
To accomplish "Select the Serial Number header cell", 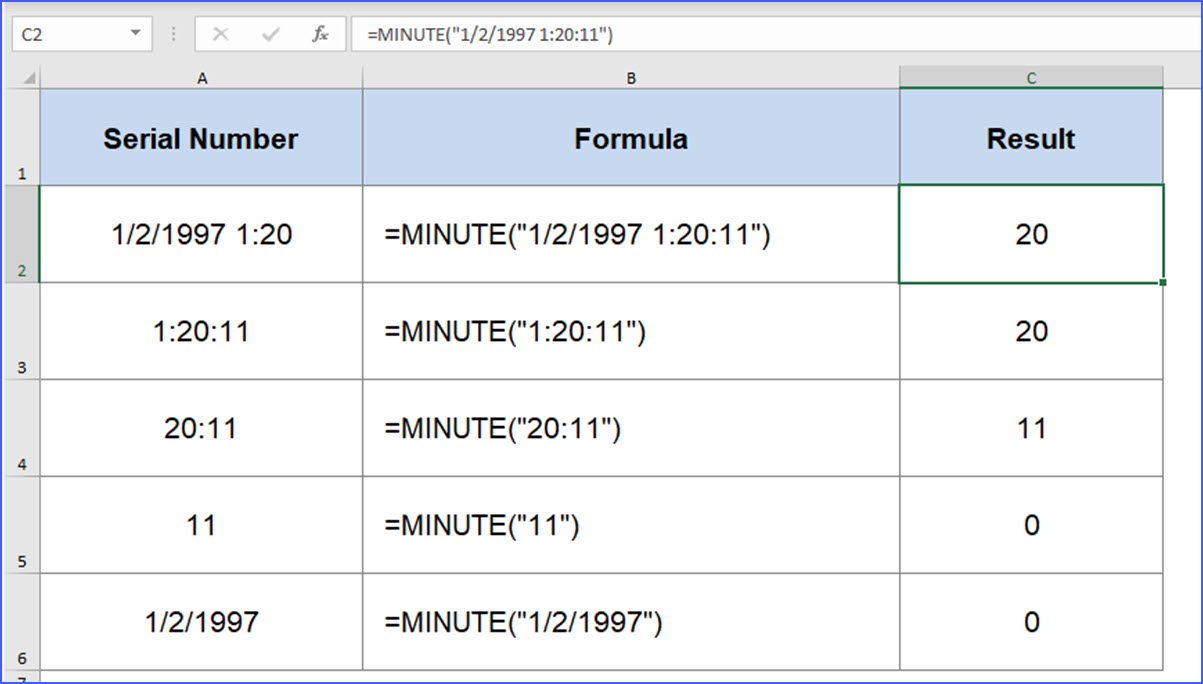I will [x=200, y=138].
